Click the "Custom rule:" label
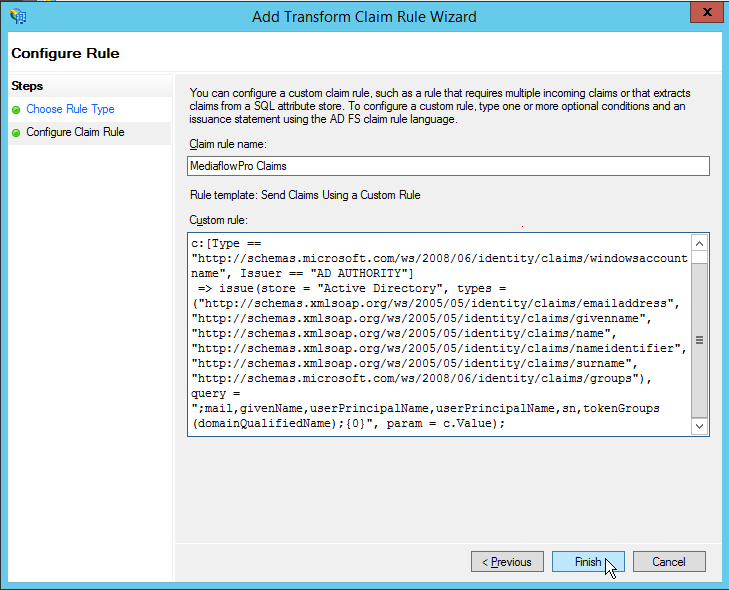This screenshot has height=590, width=729. point(217,219)
